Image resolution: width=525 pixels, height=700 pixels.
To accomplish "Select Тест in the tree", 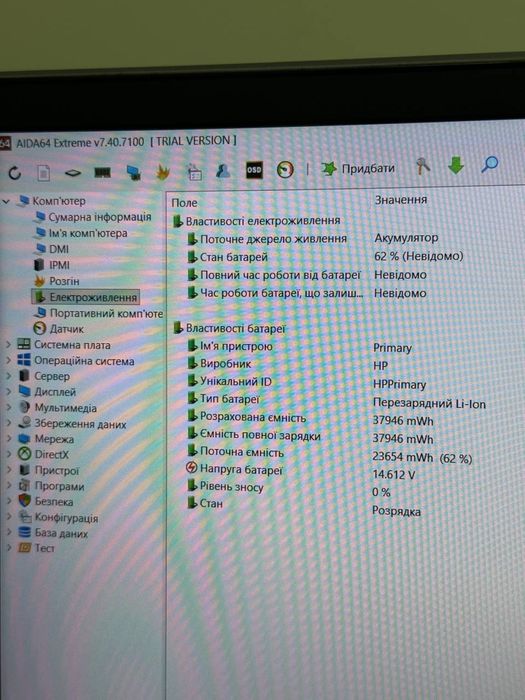I will point(44,548).
